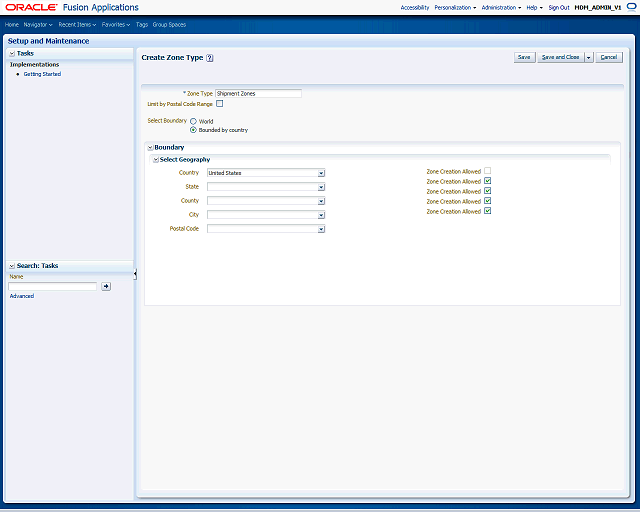Click the help icon beside Create Zone Type
The height and width of the screenshot is (512, 640).
[x=209, y=58]
